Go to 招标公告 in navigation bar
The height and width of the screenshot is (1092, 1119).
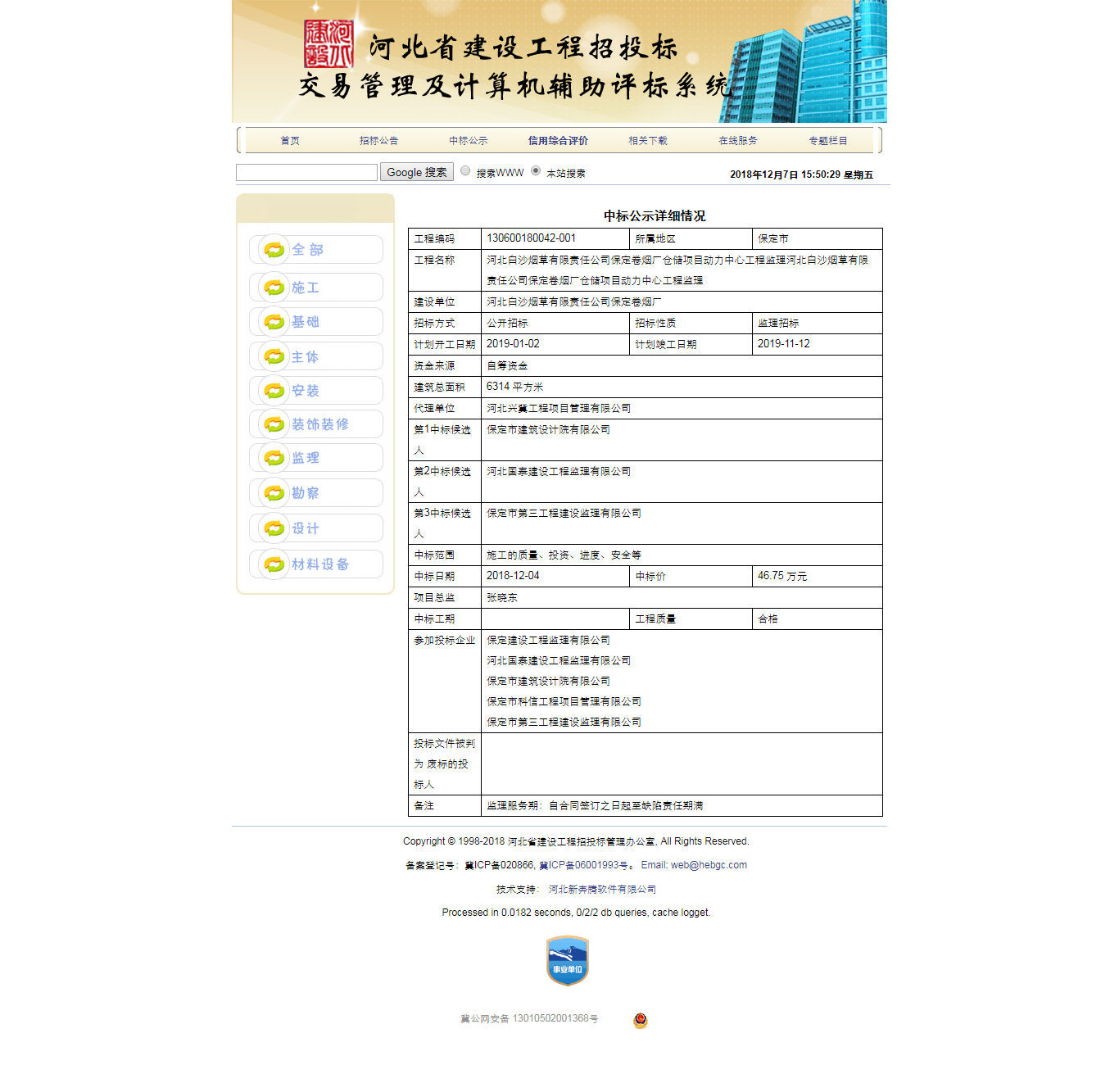click(378, 141)
